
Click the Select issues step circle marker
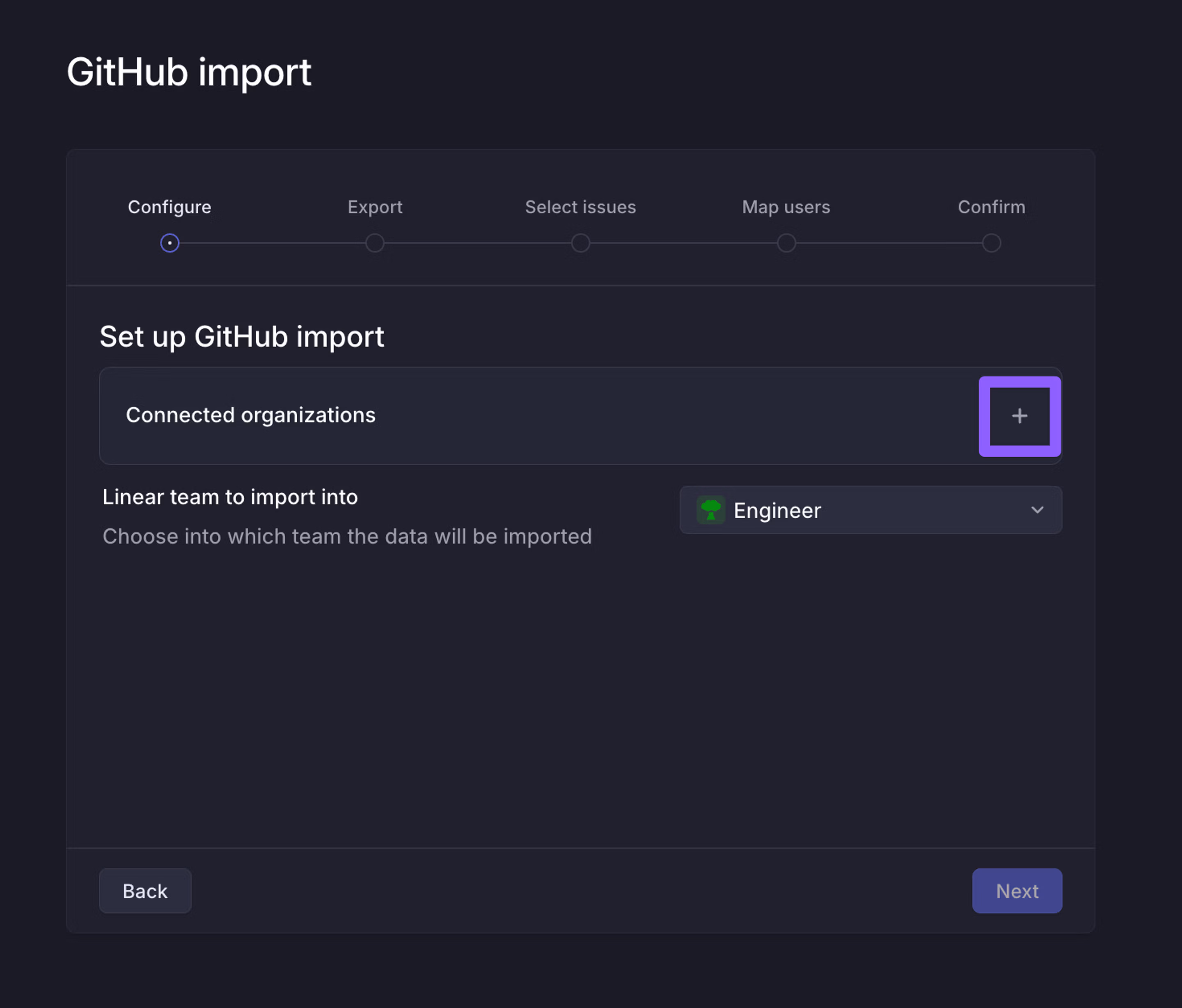pos(580,243)
